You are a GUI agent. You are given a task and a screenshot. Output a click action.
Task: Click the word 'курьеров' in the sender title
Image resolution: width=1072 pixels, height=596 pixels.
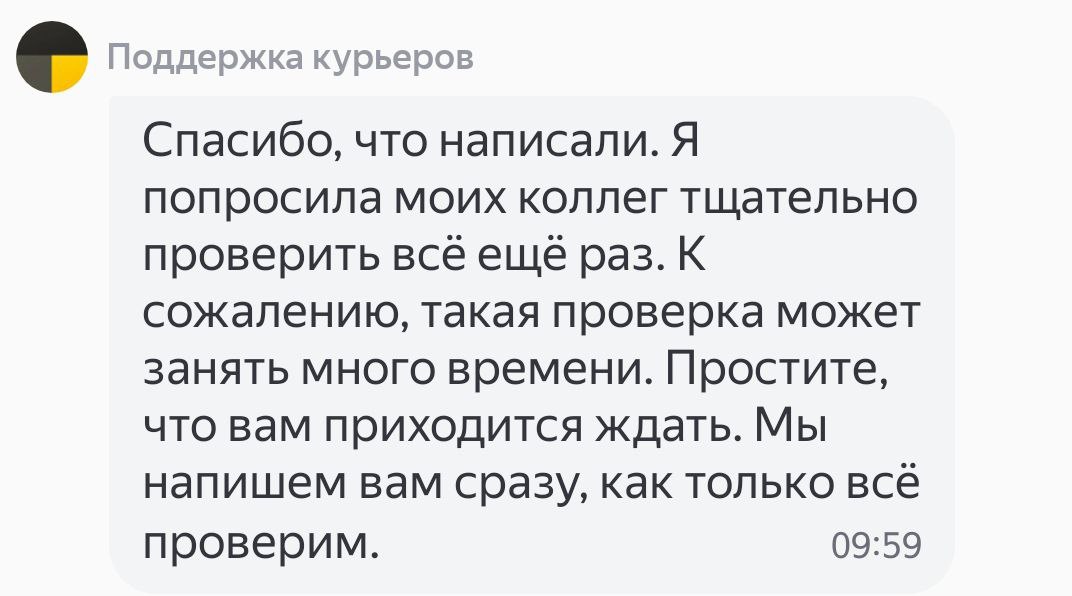point(394,59)
